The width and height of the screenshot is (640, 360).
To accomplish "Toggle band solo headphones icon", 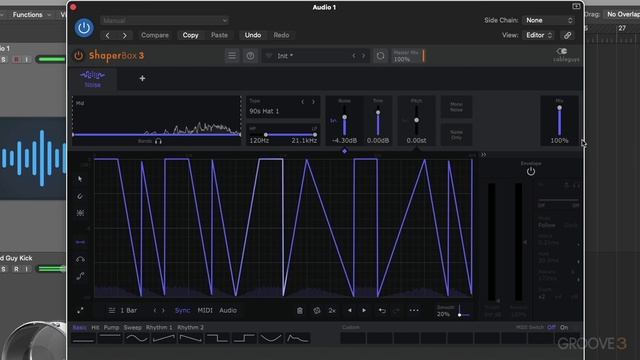I will 158,141.
